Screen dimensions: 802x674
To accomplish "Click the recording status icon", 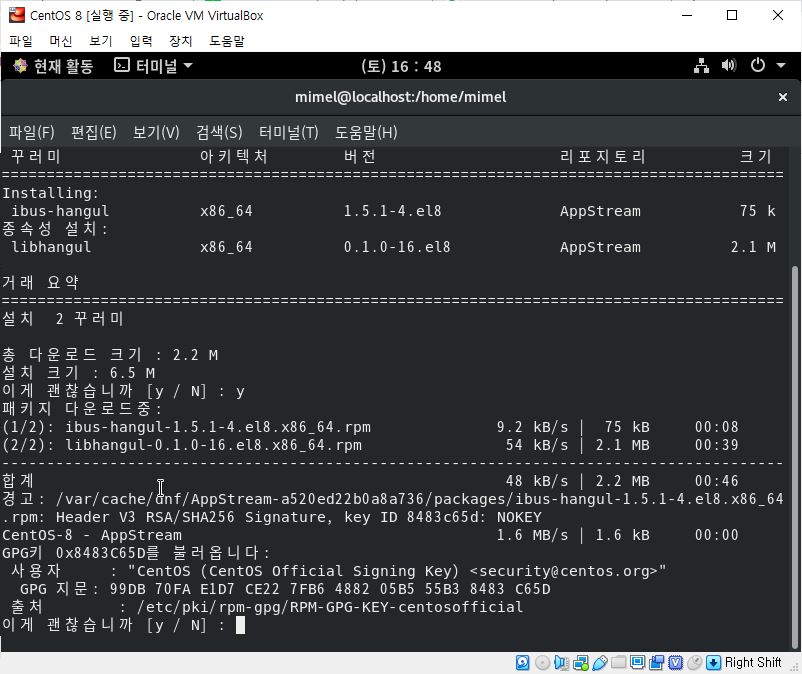I will [656, 663].
